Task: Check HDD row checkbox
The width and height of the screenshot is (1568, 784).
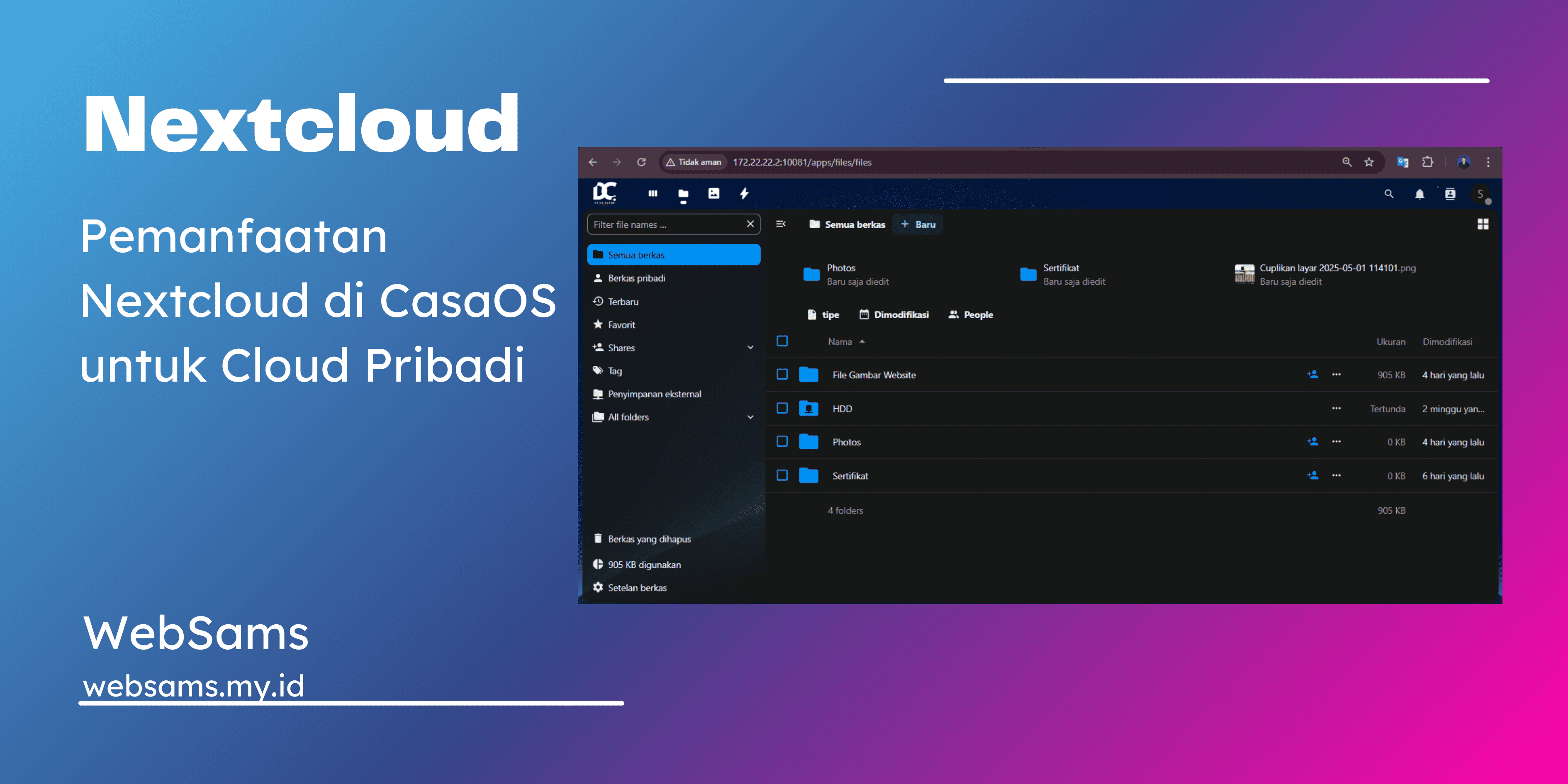Action: 782,409
